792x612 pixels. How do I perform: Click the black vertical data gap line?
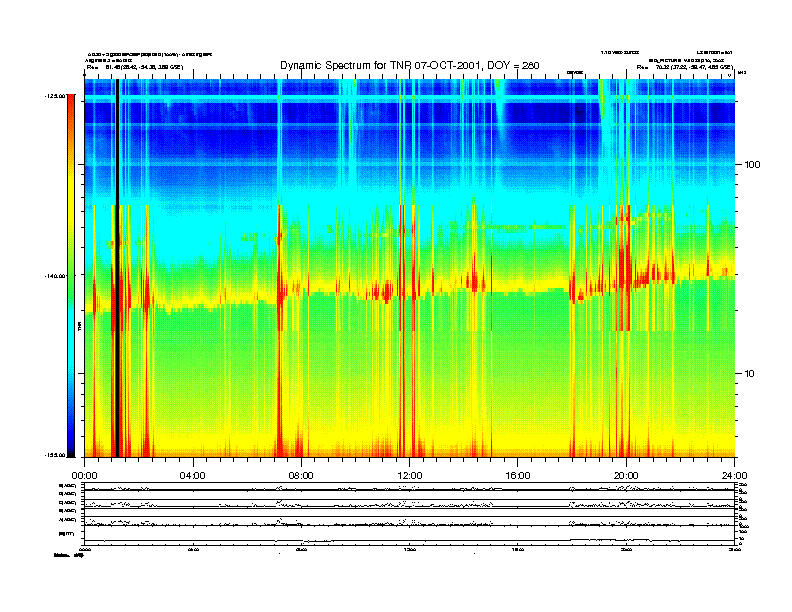[117, 268]
